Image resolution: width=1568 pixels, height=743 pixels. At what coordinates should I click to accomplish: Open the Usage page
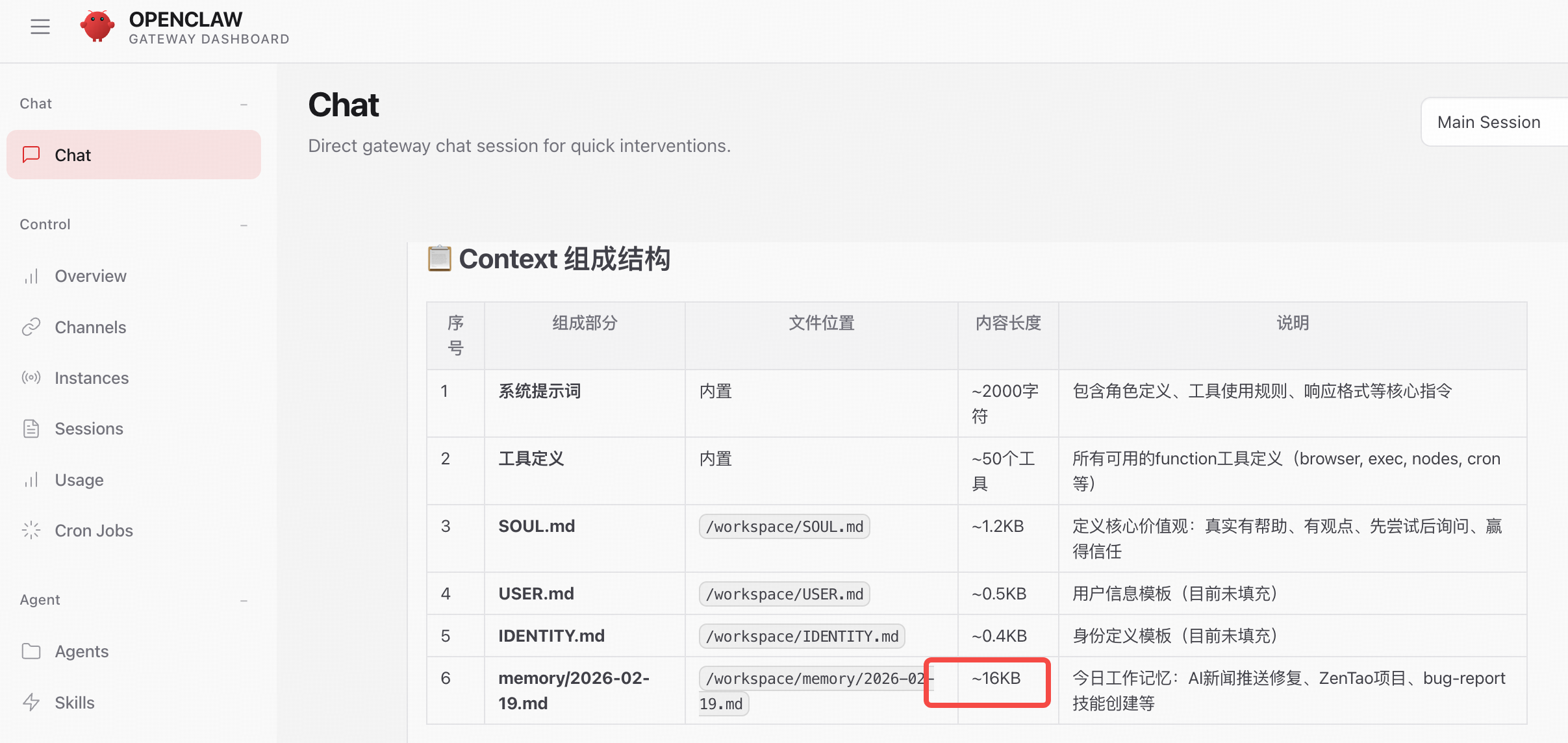(79, 480)
